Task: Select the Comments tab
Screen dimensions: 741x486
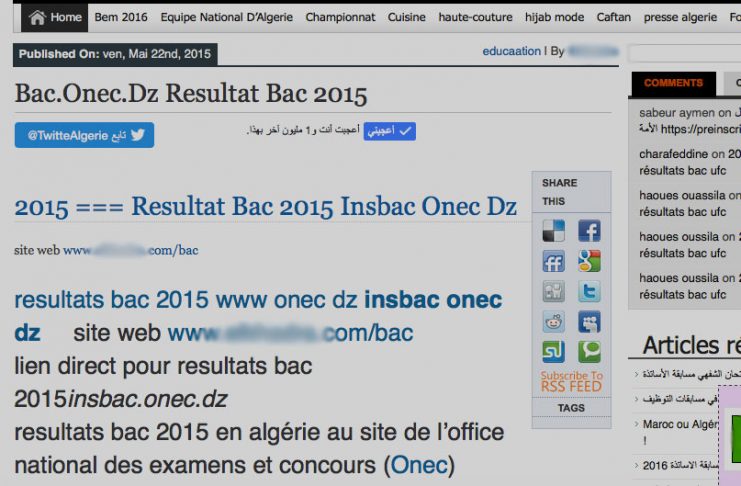Action: click(673, 83)
